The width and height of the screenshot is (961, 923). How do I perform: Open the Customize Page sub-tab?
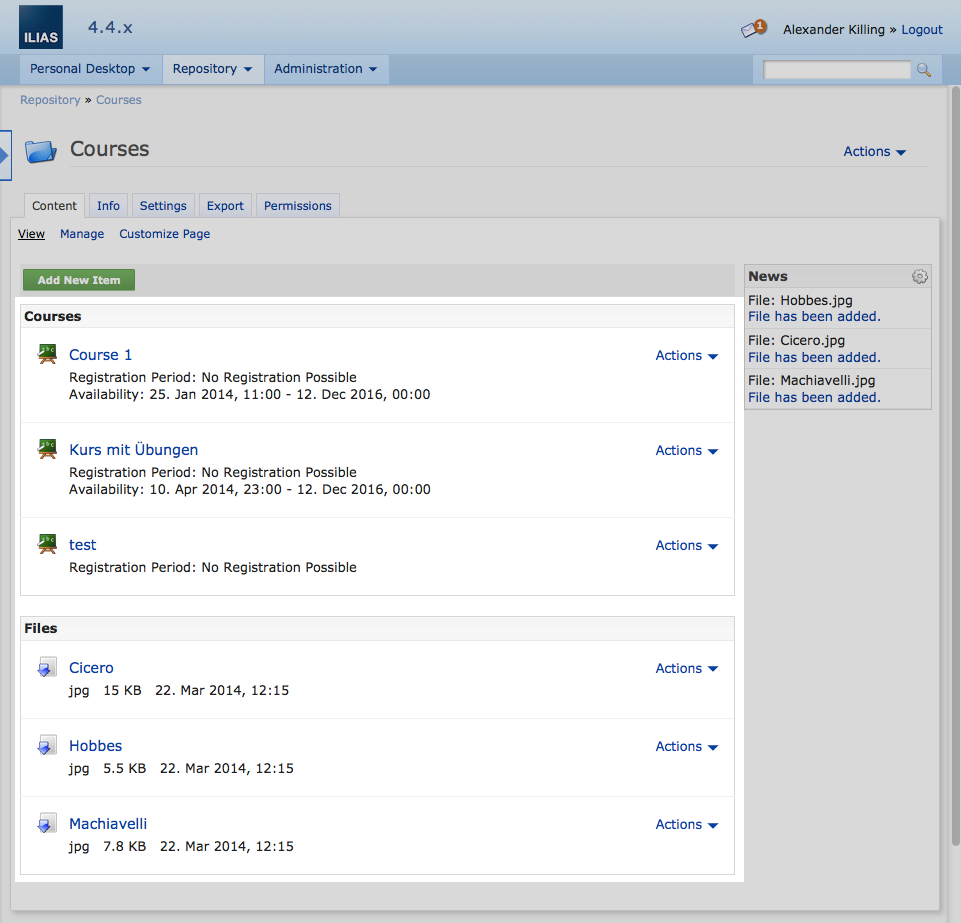pyautogui.click(x=164, y=234)
